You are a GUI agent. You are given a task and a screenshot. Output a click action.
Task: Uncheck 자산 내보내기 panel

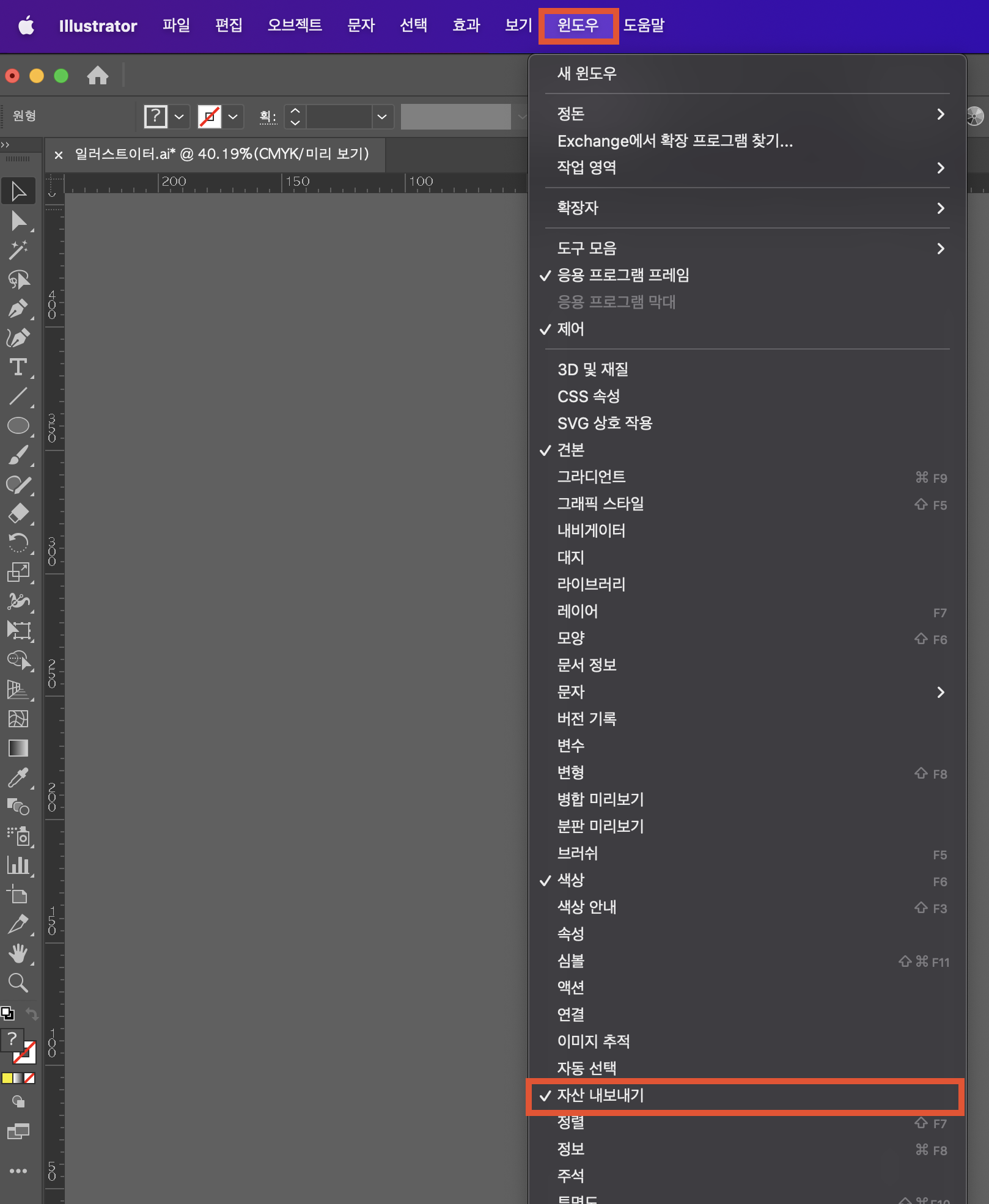(x=747, y=1095)
